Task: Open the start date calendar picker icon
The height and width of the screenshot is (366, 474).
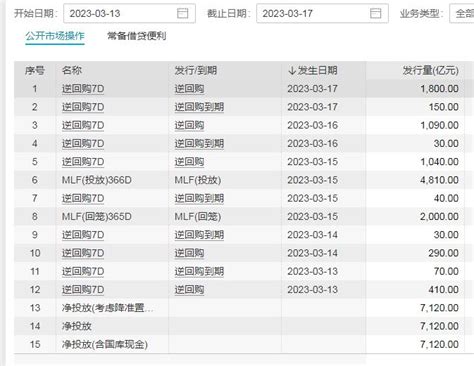Action: [x=182, y=13]
